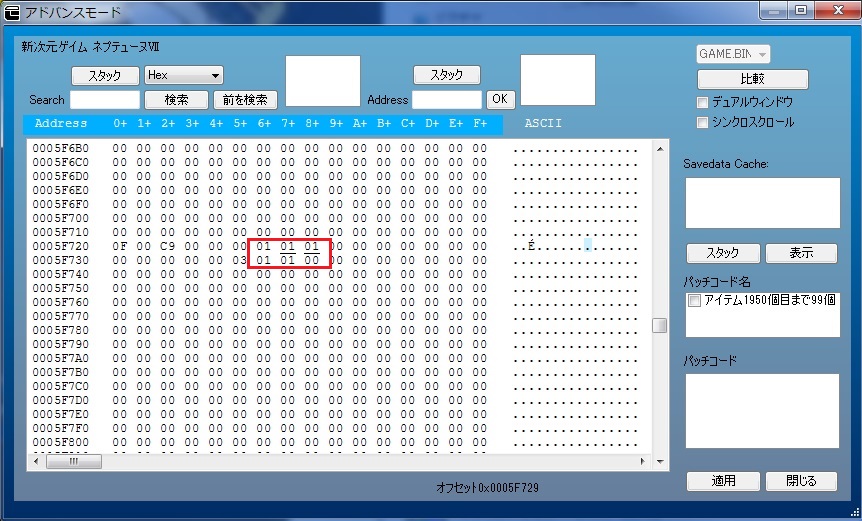Click OK next to the Address field
The width and height of the screenshot is (862, 521).
click(499, 100)
